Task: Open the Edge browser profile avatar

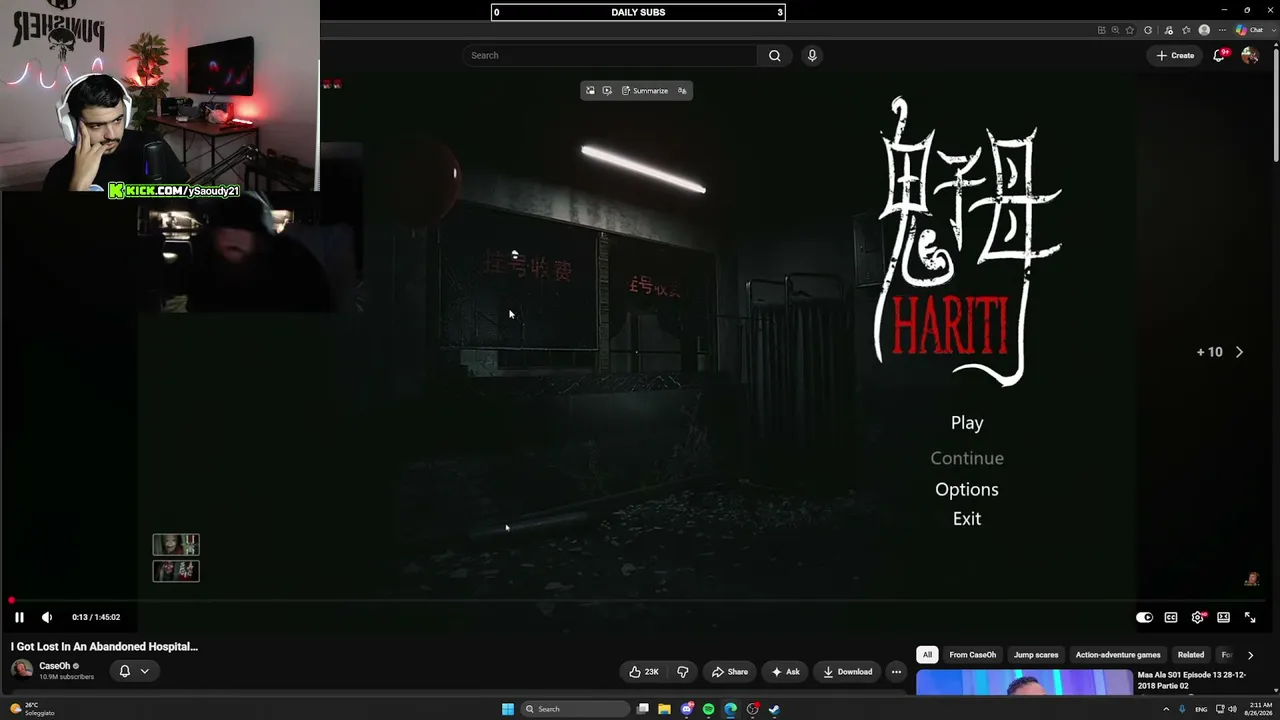Action: pyautogui.click(x=1204, y=30)
